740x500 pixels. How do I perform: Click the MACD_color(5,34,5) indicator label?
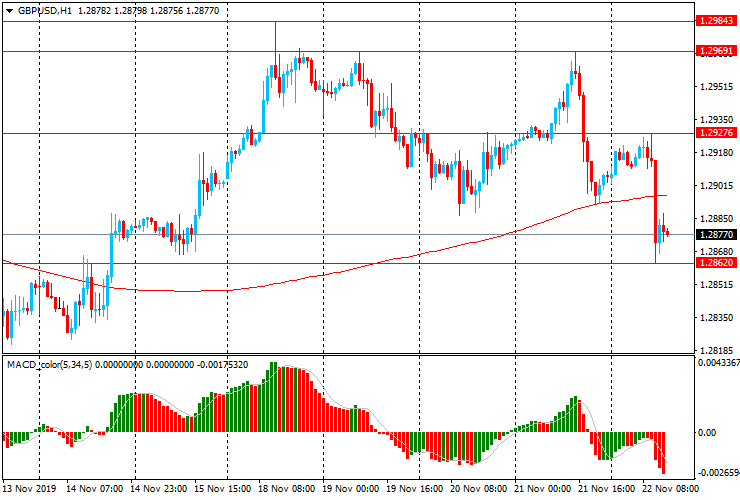click(50, 365)
